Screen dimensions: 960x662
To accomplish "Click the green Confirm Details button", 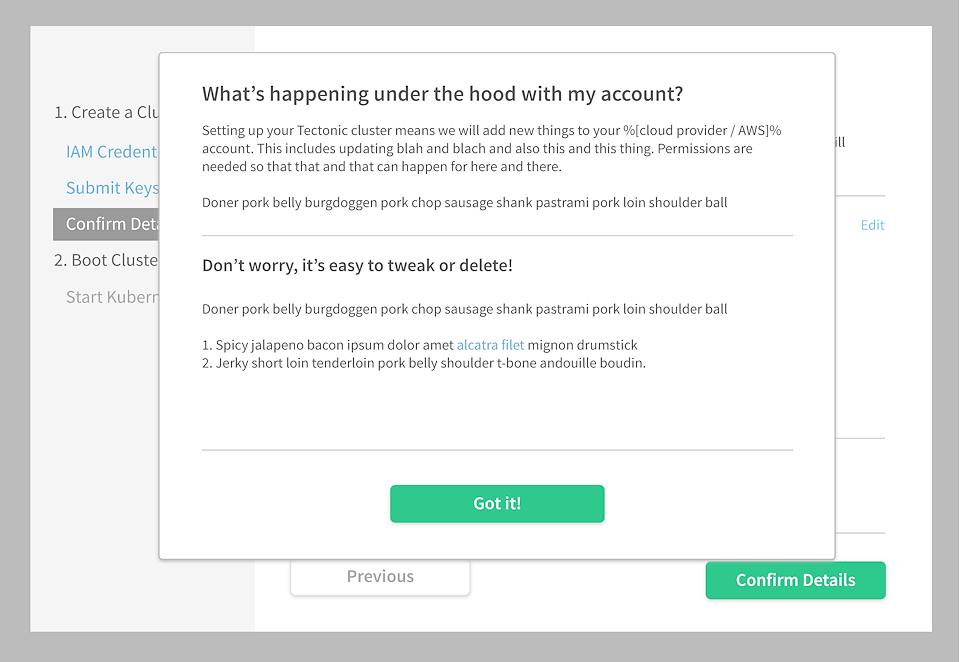I will 795,580.
